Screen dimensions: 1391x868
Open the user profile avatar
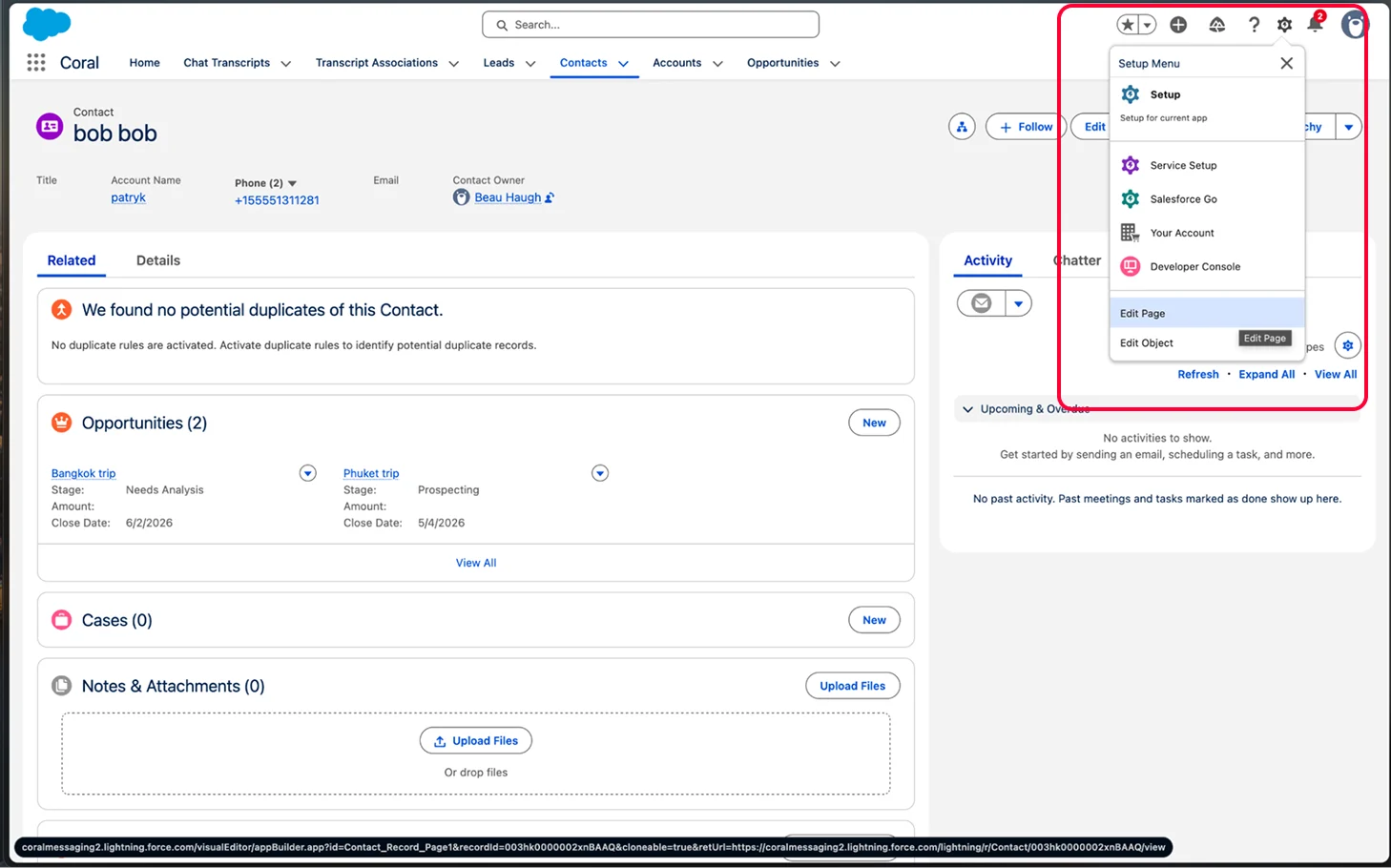point(1353,25)
